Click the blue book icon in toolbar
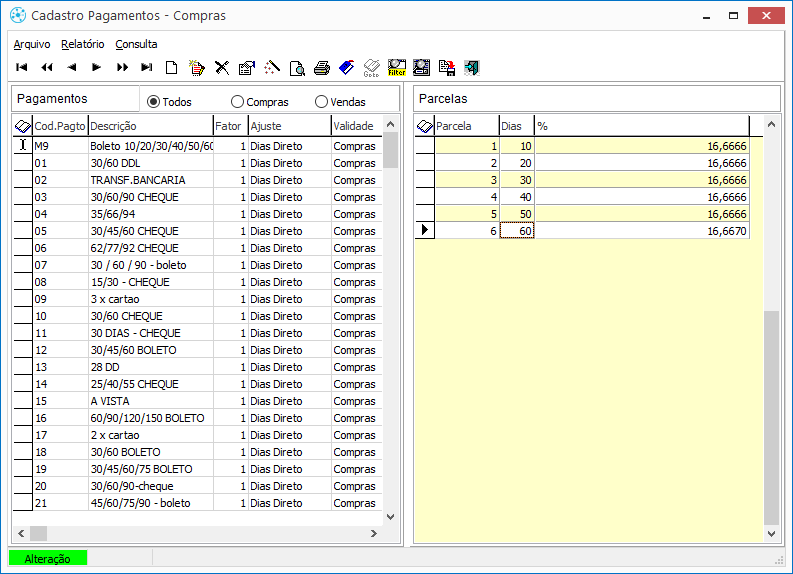The height and width of the screenshot is (574, 793). 346,68
